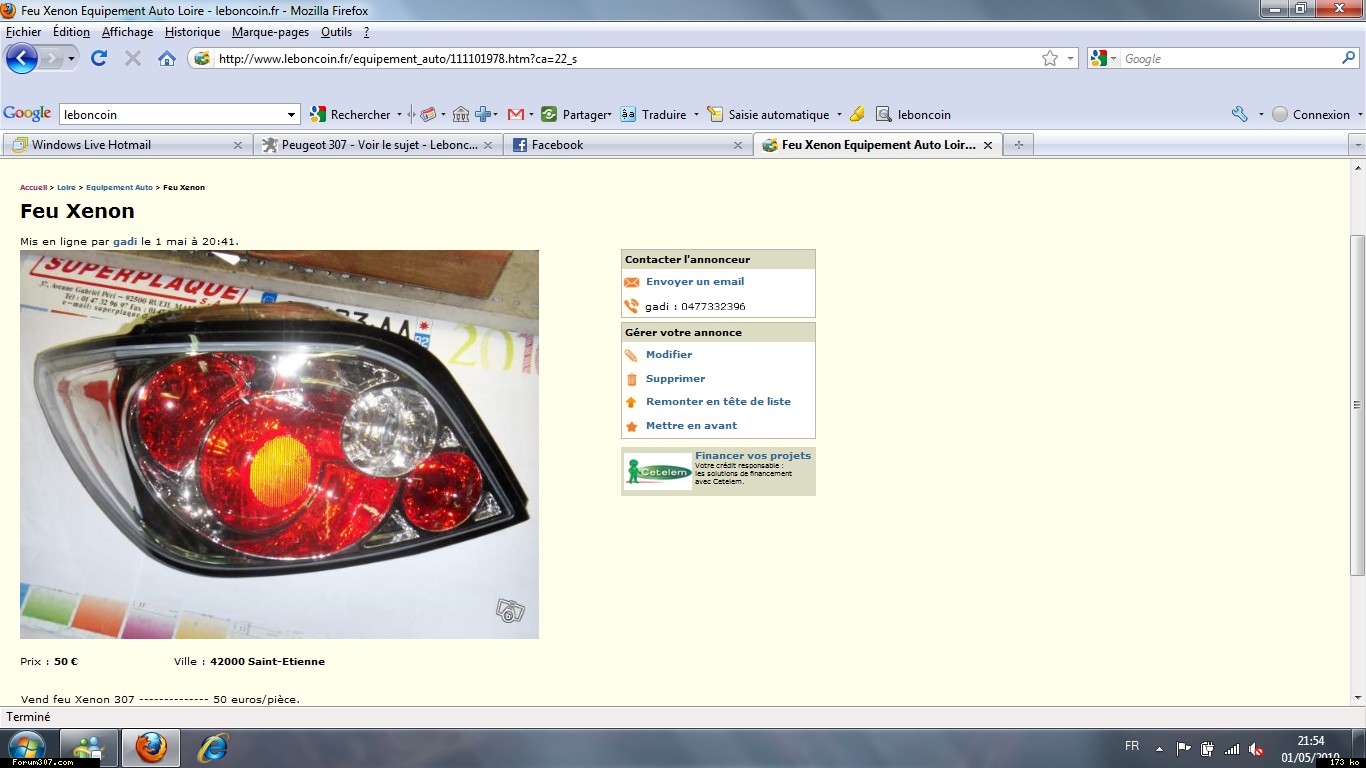
Task: Click the Google search box in the navigation bar
Action: click(1230, 59)
